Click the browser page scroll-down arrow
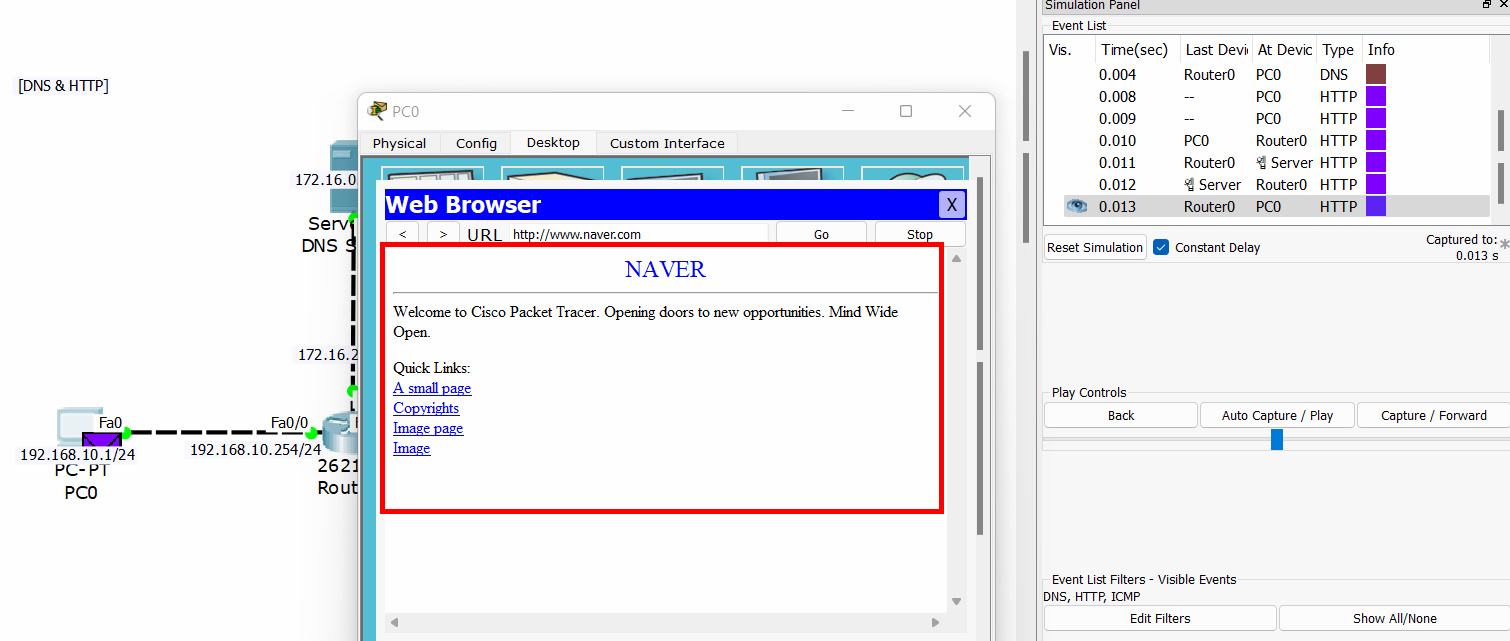 pyautogui.click(x=956, y=601)
